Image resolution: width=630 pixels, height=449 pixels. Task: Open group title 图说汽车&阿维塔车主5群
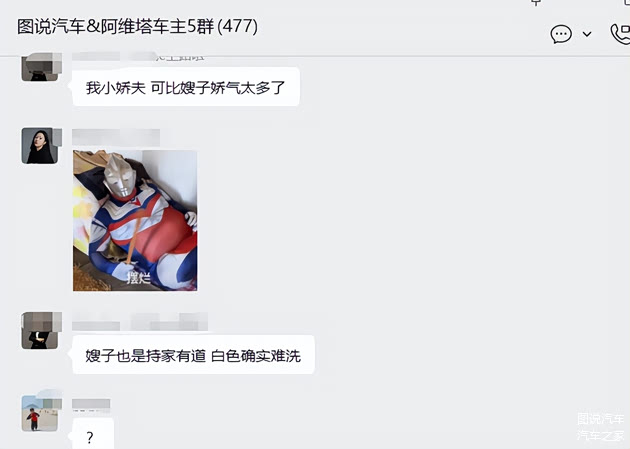click(116, 27)
